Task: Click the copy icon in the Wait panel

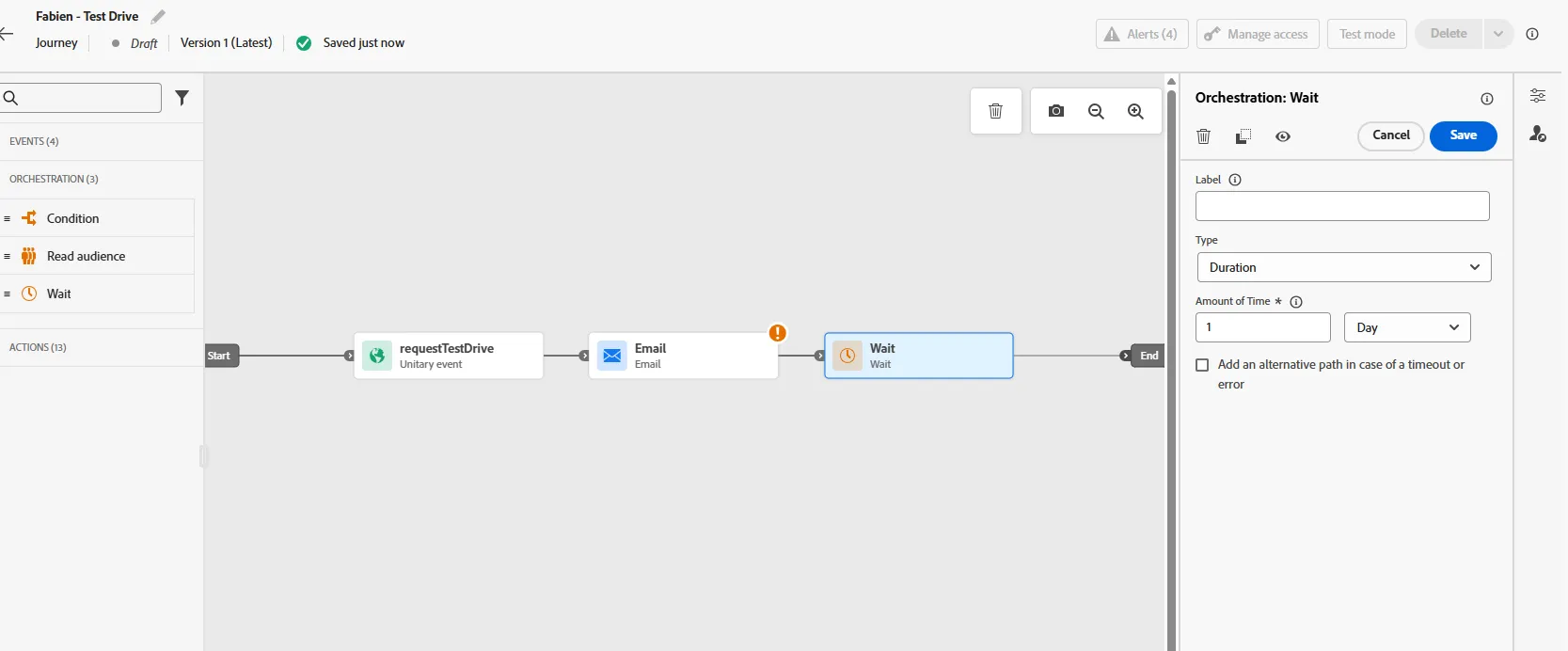Action: (x=1243, y=136)
